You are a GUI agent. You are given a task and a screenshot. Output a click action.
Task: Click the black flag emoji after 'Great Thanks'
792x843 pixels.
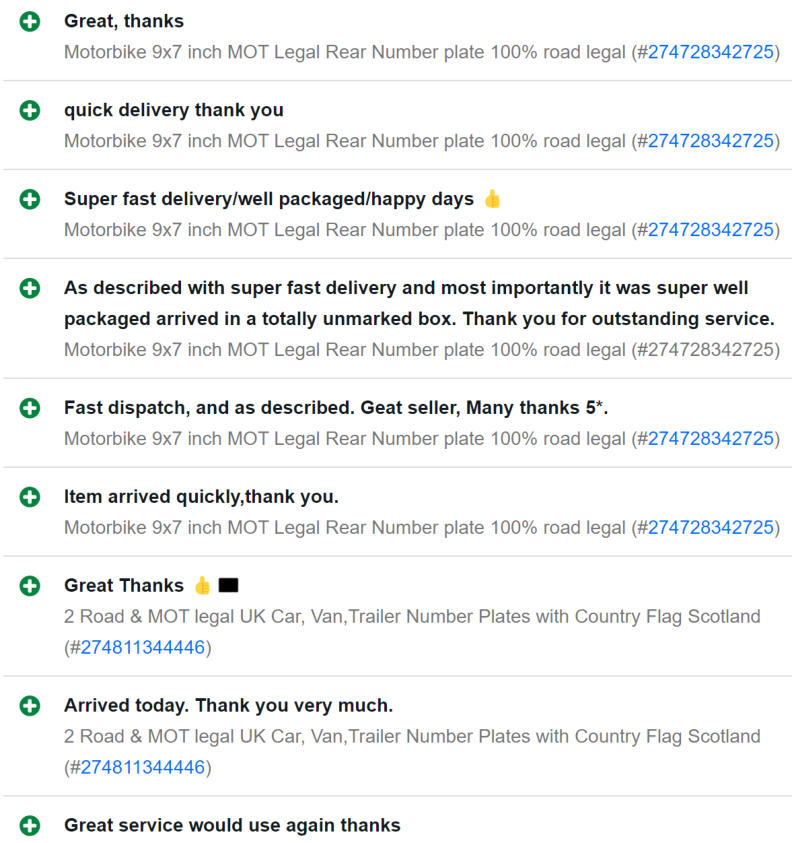pos(229,585)
